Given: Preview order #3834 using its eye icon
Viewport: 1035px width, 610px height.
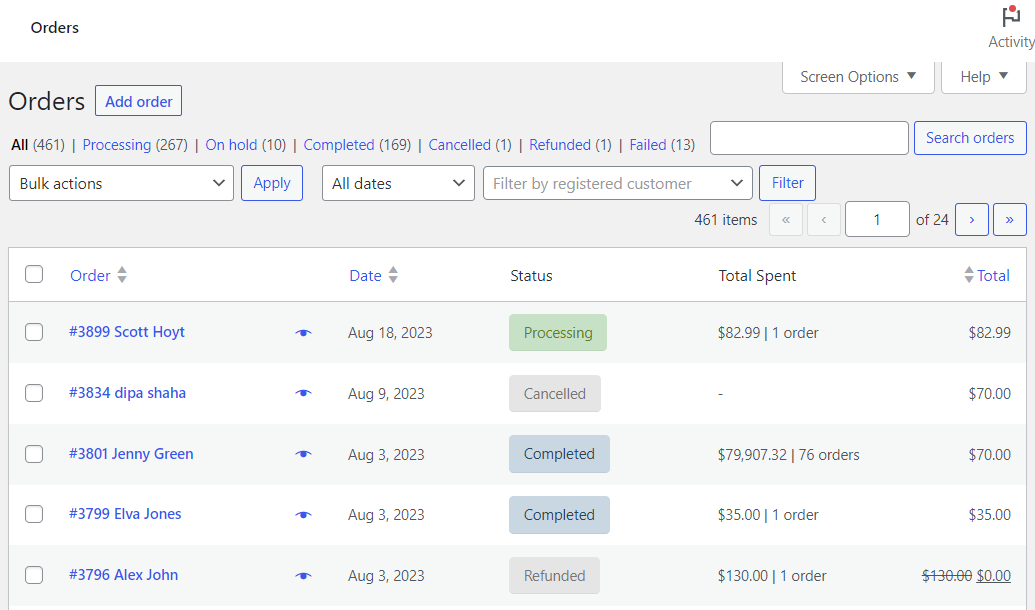Looking at the screenshot, I should (x=303, y=393).
